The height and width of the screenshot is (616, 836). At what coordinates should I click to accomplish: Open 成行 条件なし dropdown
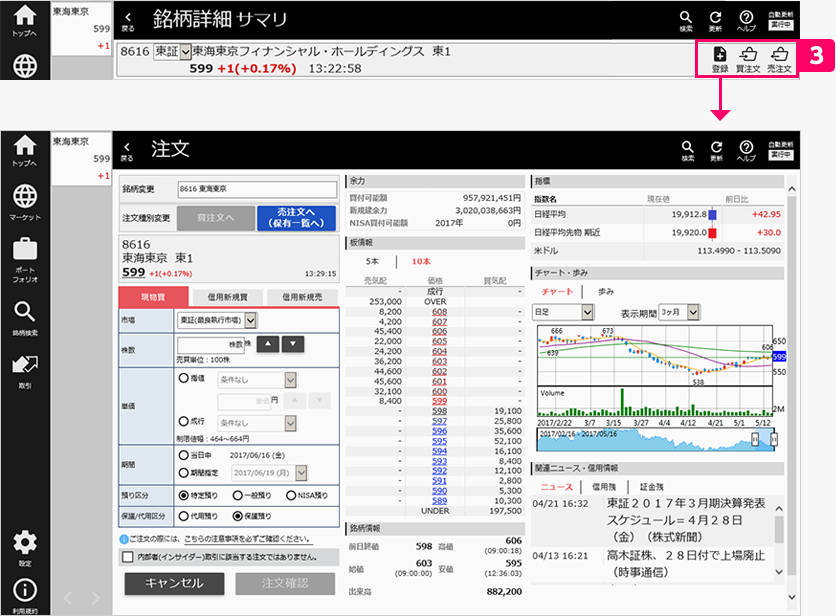click(257, 423)
